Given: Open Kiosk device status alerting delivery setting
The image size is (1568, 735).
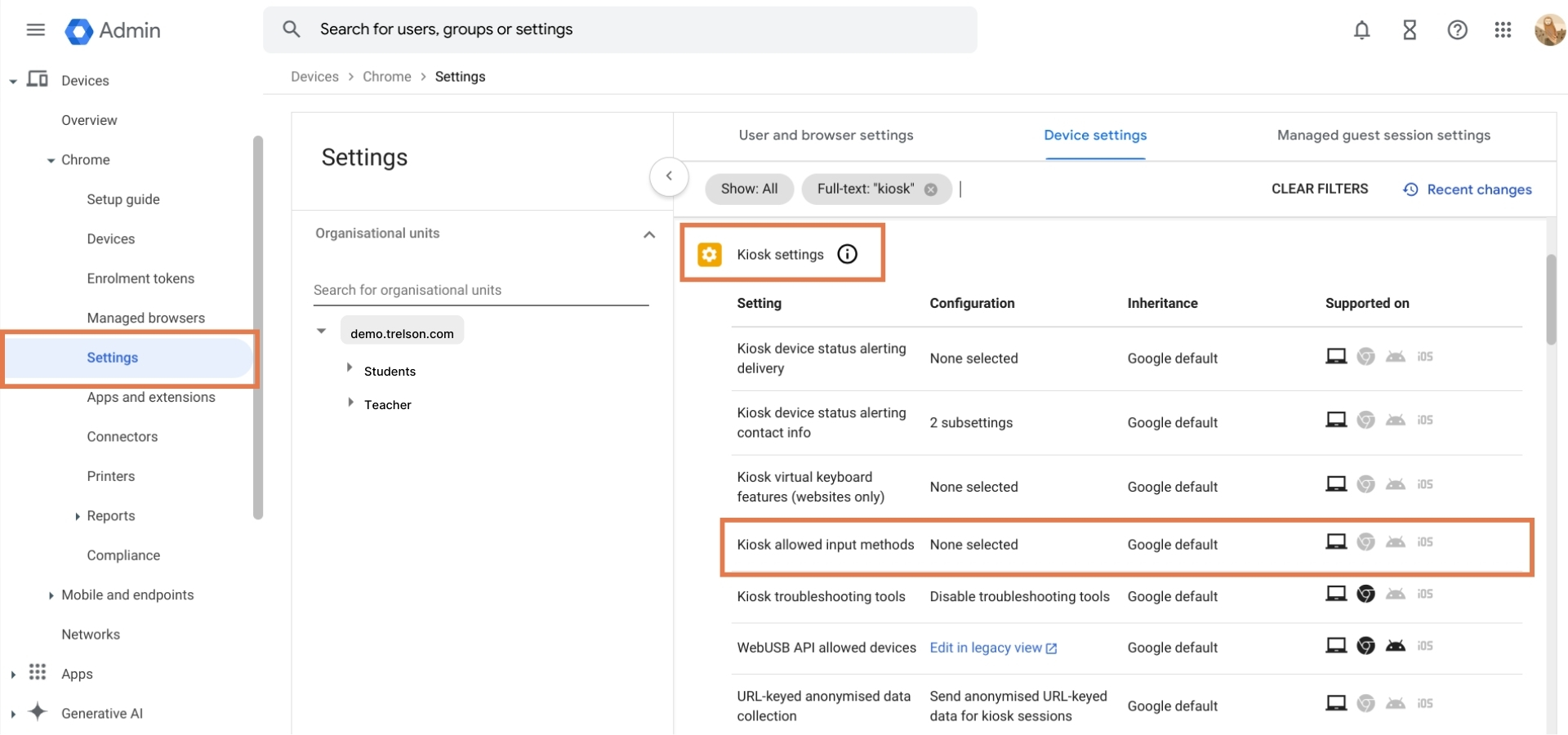Looking at the screenshot, I should click(x=822, y=359).
